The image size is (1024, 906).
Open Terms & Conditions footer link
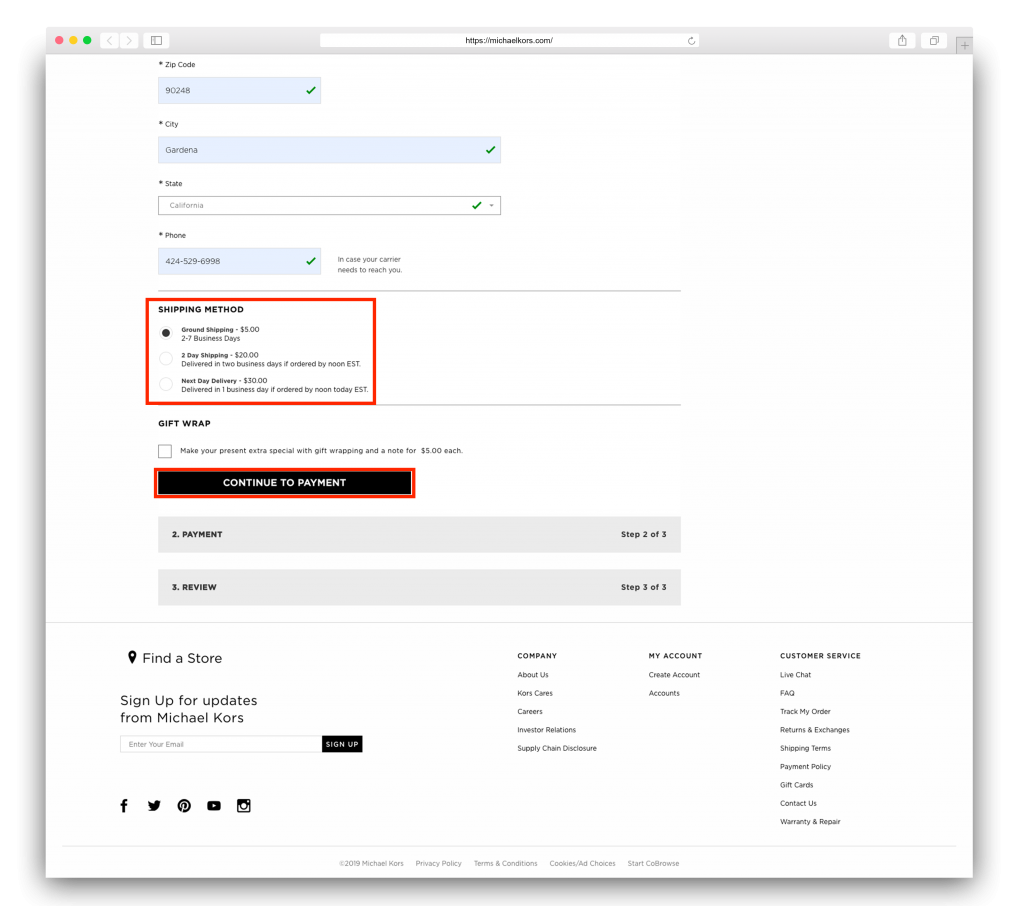point(505,863)
